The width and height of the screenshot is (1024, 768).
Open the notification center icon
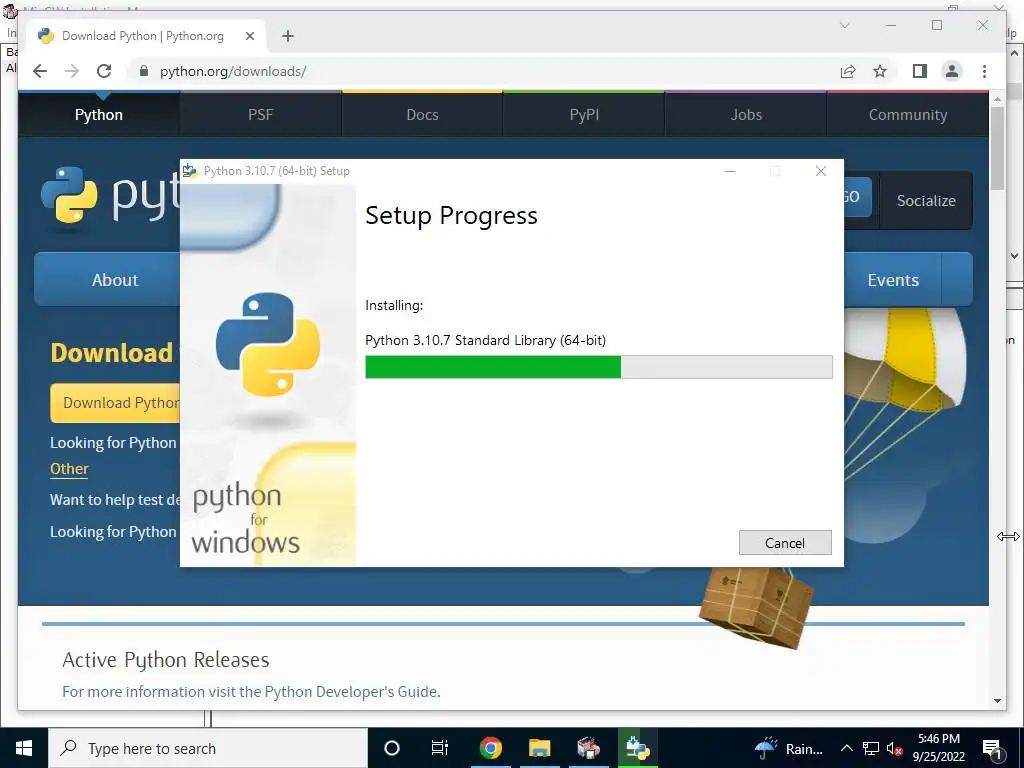(993, 748)
